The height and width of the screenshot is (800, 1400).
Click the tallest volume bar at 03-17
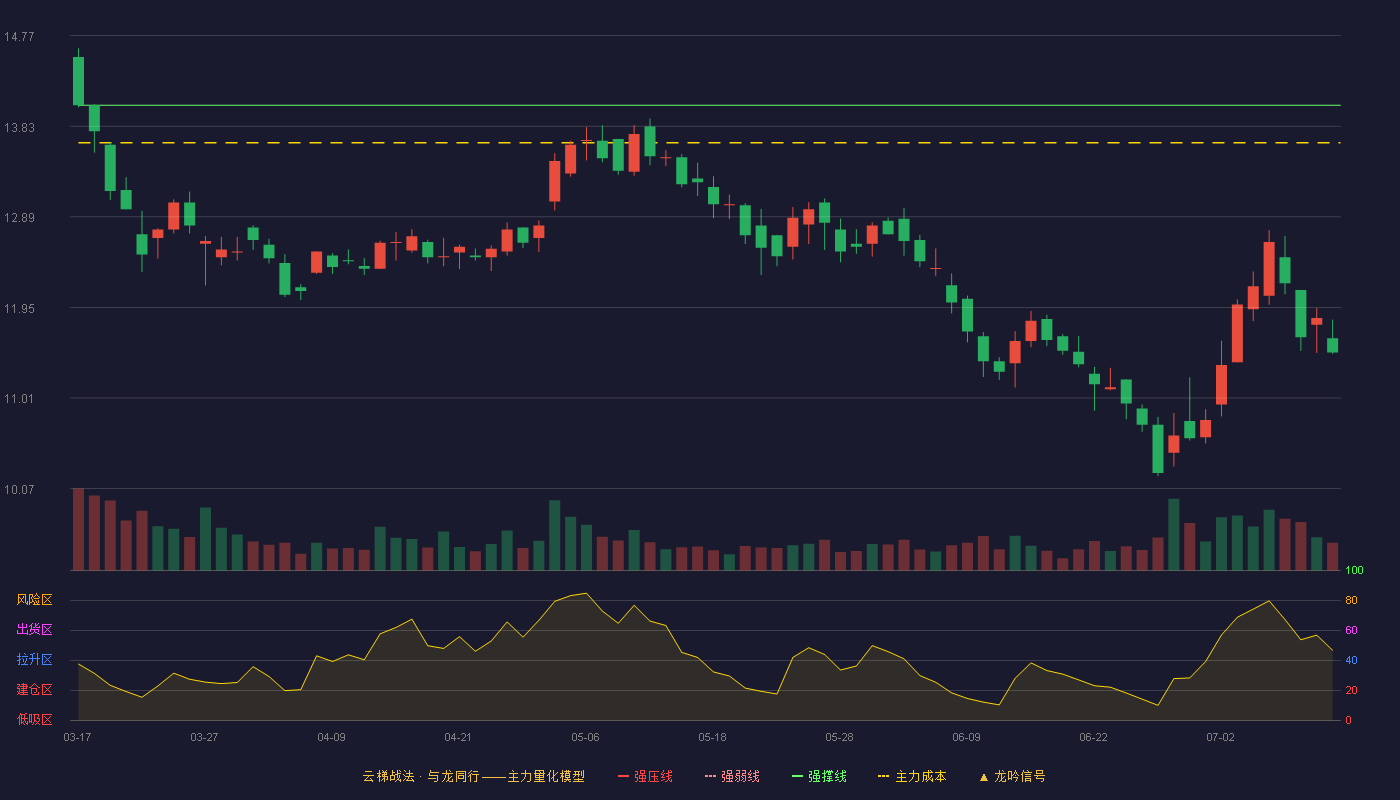[x=78, y=529]
